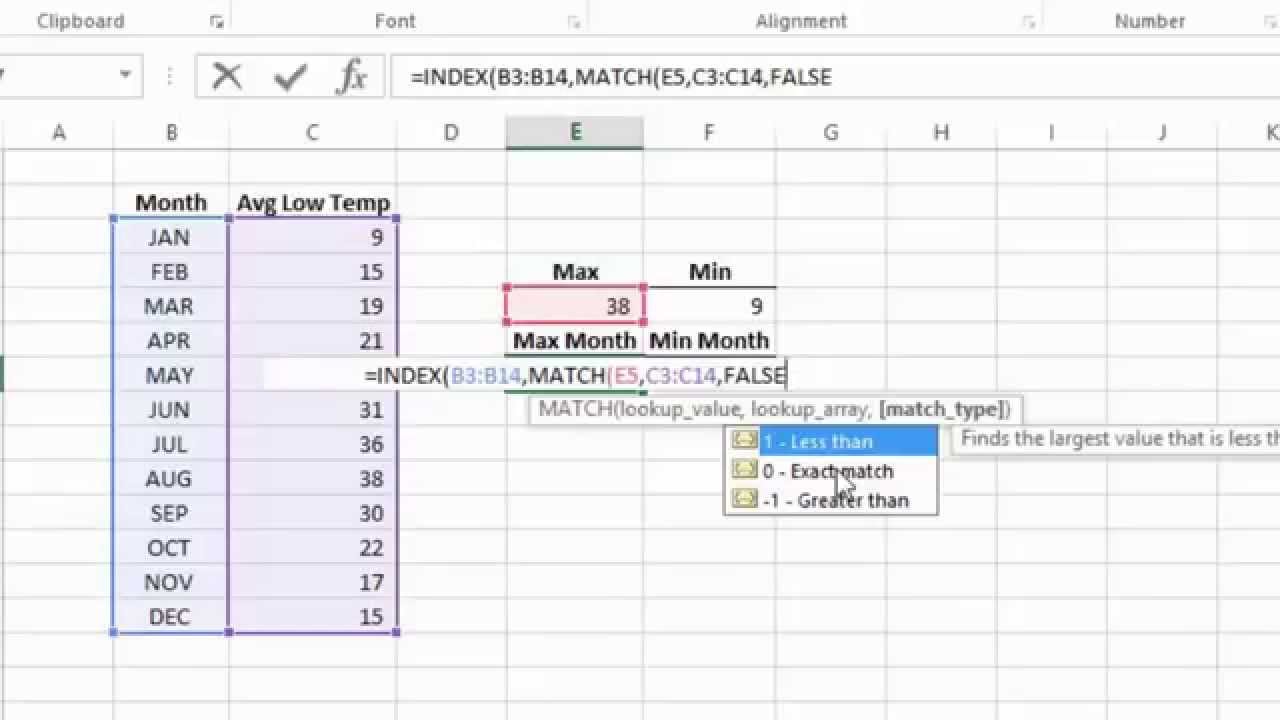Click temperature value 17 for NOV
The width and height of the screenshot is (1280, 720).
(x=313, y=582)
